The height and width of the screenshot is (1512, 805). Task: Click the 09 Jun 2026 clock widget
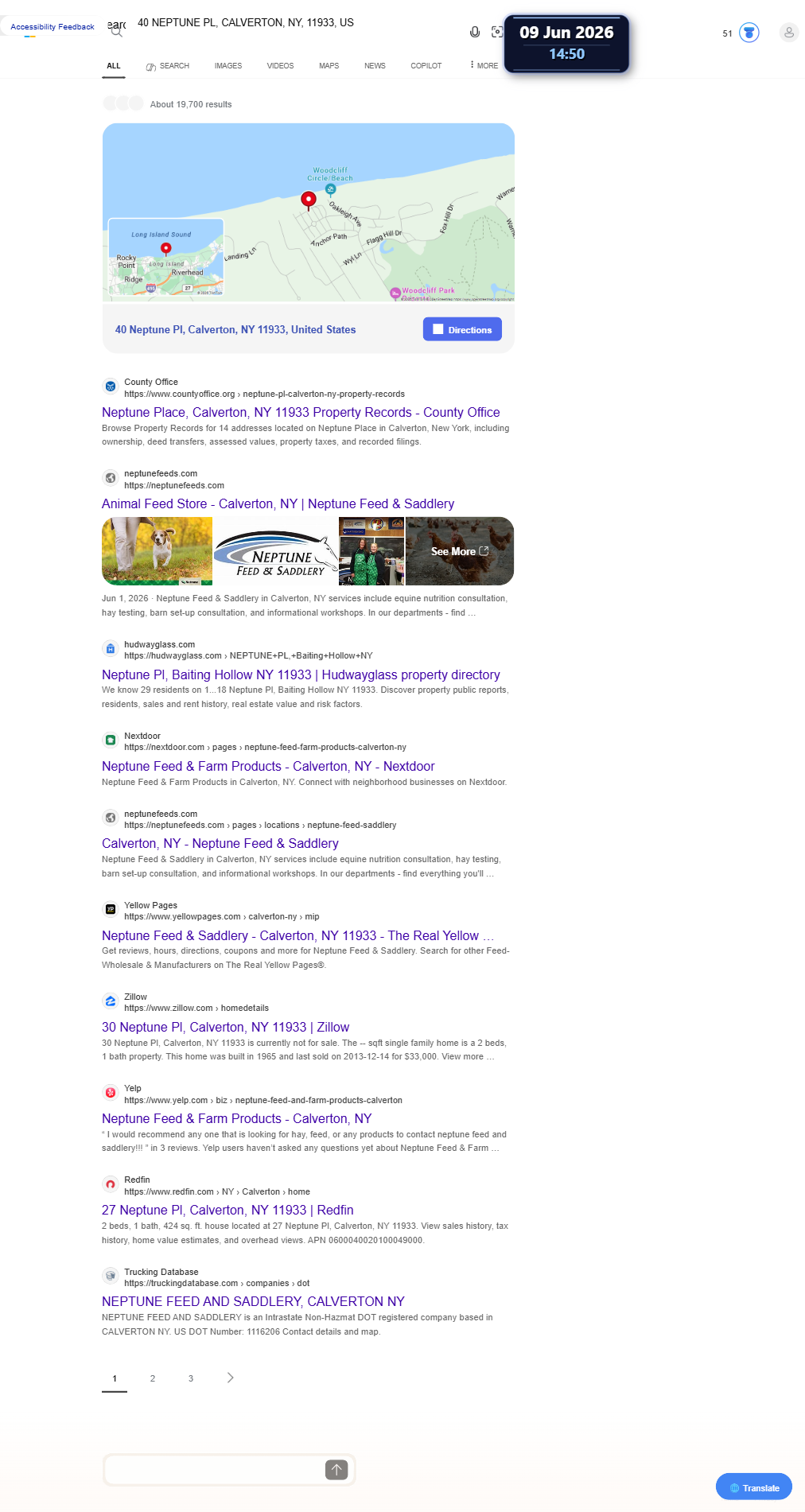[x=566, y=44]
